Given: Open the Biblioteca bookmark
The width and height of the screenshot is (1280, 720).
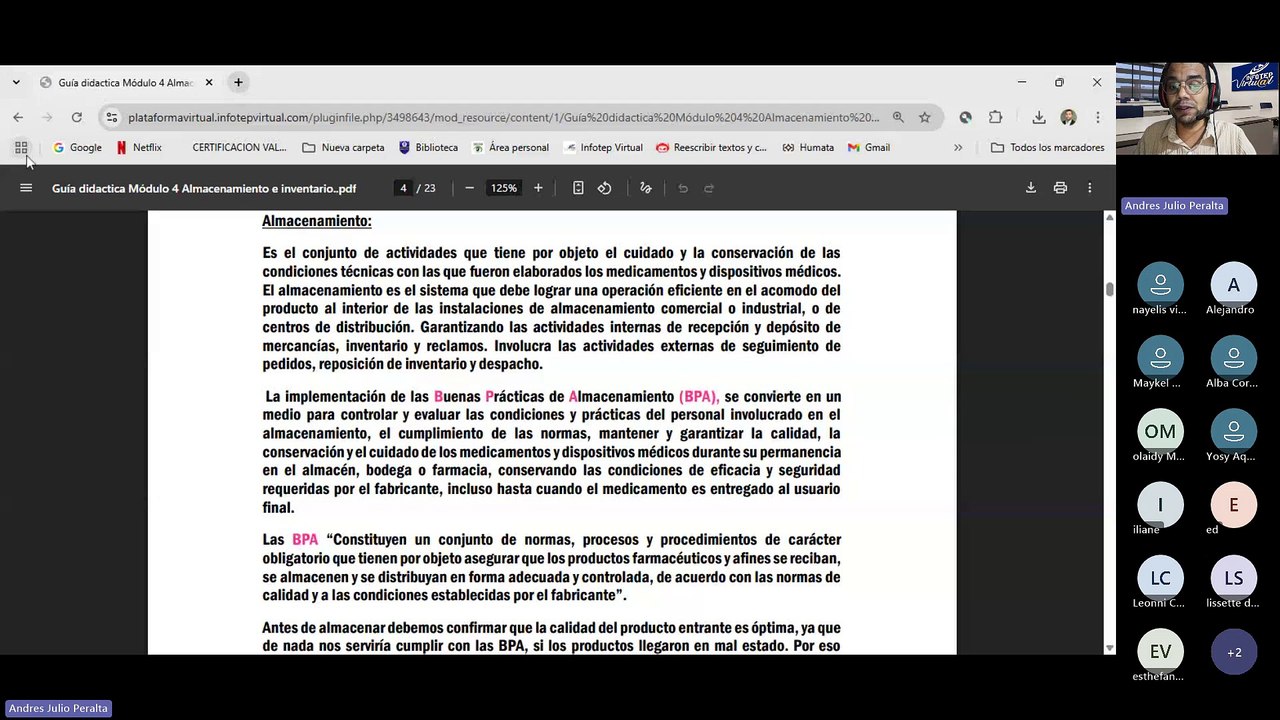Looking at the screenshot, I should click(x=428, y=147).
